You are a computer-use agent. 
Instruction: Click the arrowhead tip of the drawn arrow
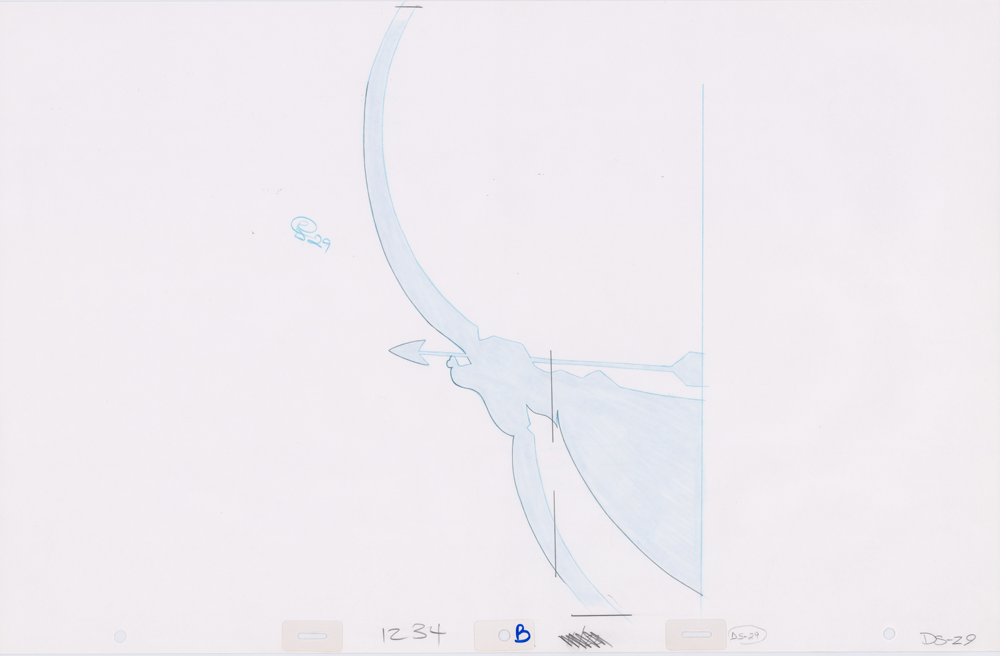408,353
